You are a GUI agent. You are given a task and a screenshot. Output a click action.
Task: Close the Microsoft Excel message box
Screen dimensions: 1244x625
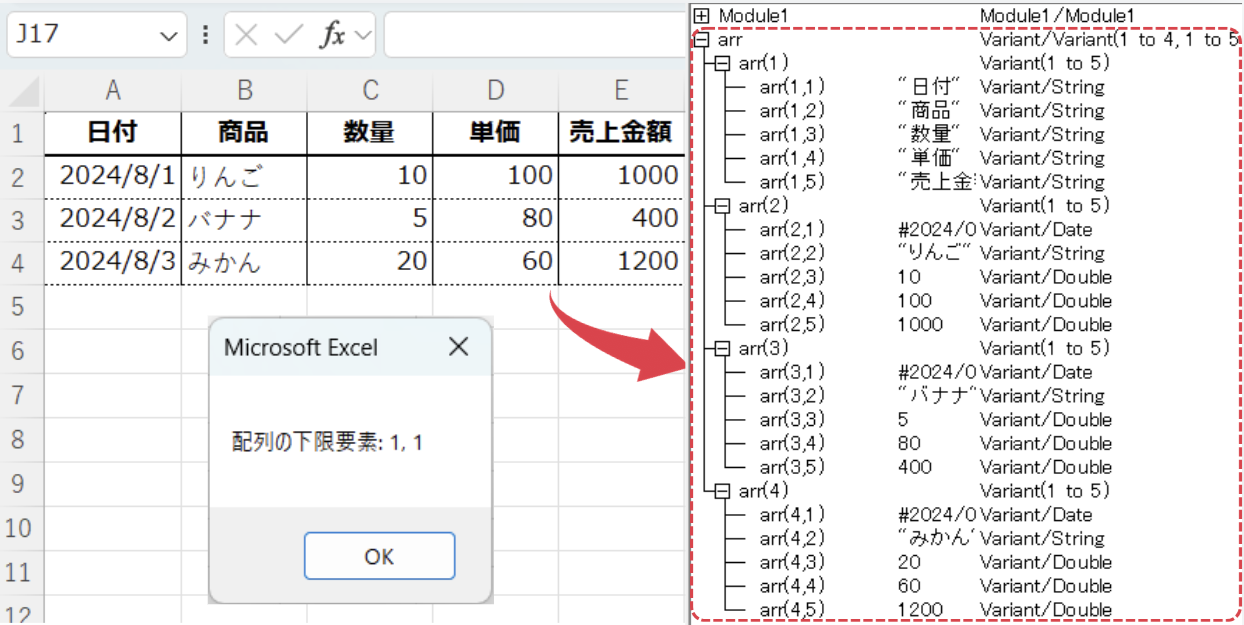tap(458, 347)
